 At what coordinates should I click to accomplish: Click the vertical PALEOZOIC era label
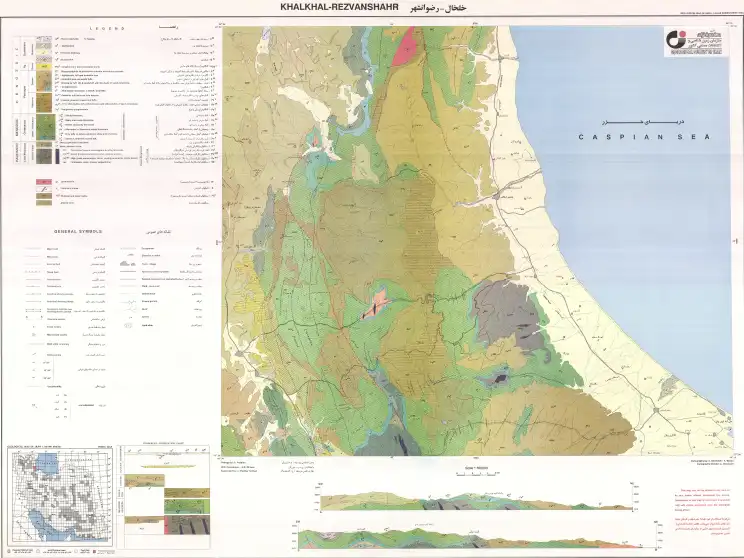pyautogui.click(x=16, y=154)
